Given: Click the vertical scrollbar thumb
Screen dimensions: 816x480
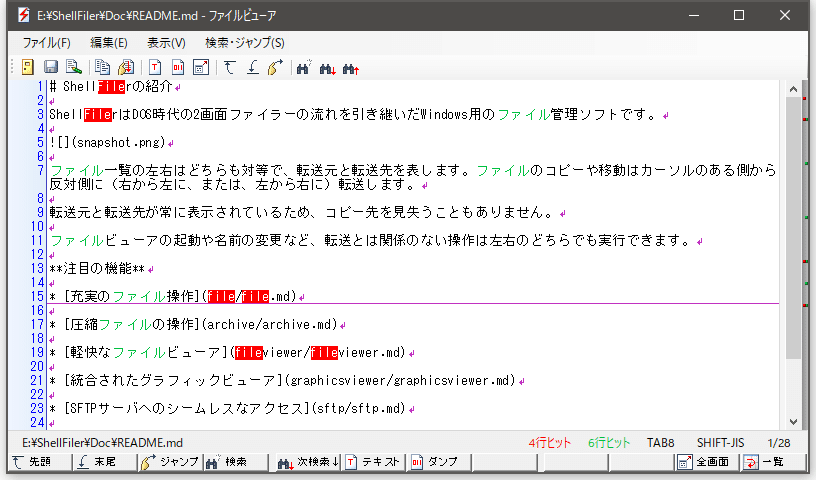Looking at the screenshot, I should tap(793, 228).
